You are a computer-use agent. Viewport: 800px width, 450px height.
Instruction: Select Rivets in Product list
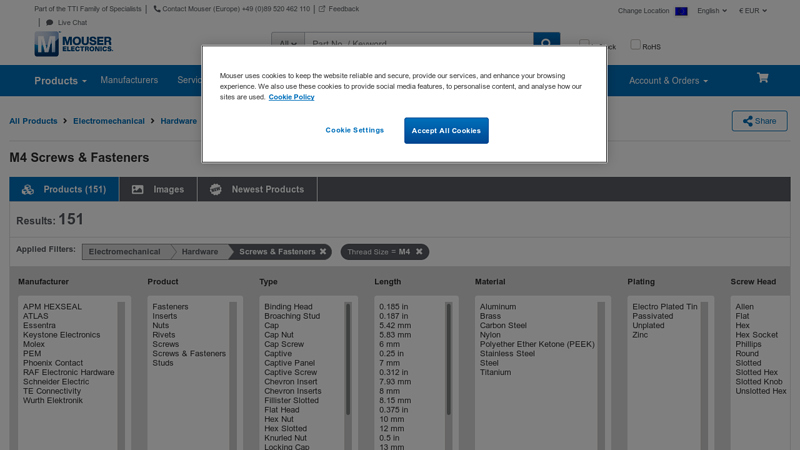[164, 335]
